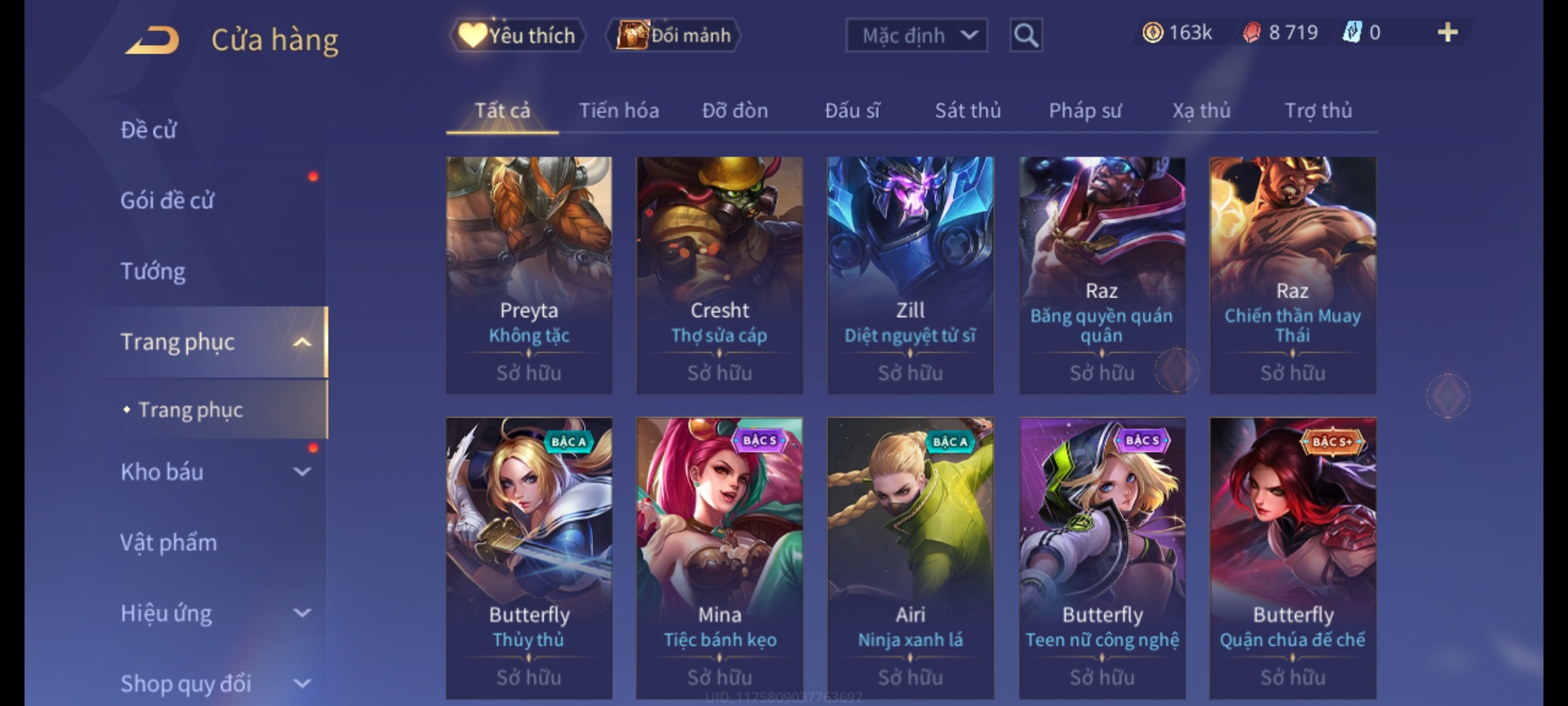Viewport: 1568px width, 706px height.
Task: Open the search magnifier icon
Action: click(x=1026, y=35)
